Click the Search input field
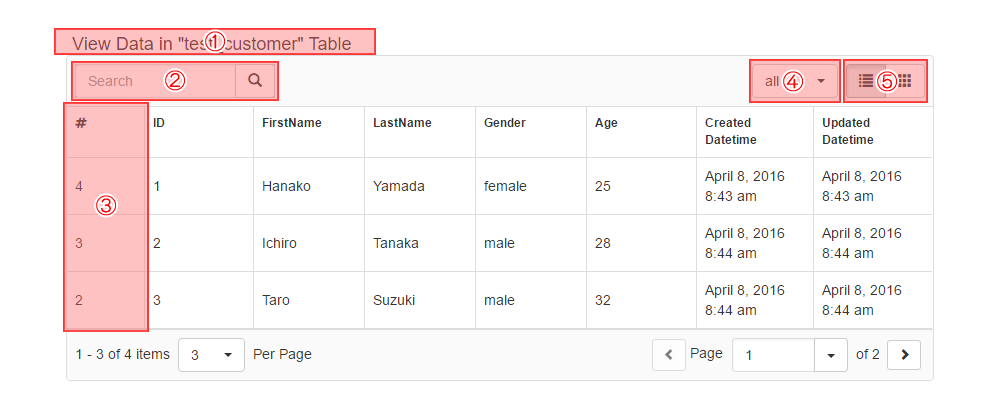Screen dimensions: 1000x410 tap(155, 81)
